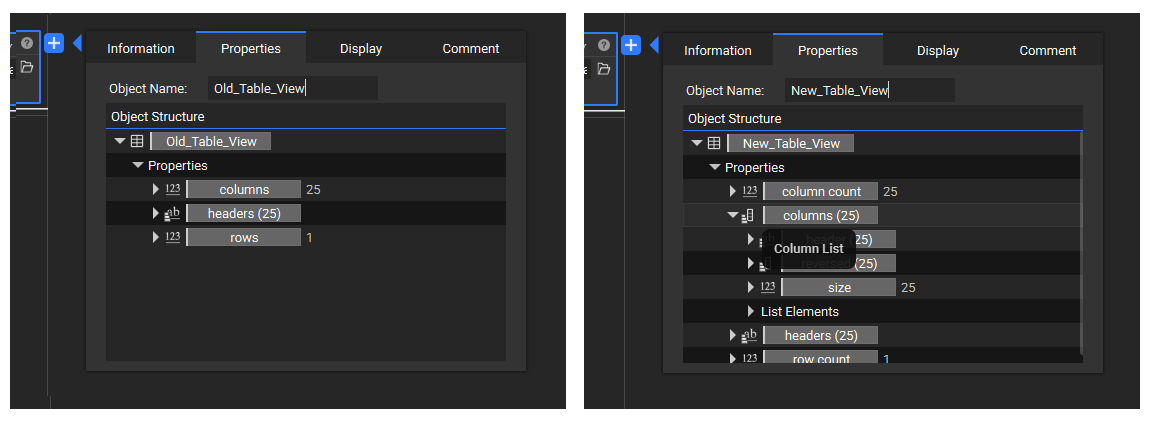Click the table icon beside the Old_Table_View node
The image size is (1154, 424).
point(138,142)
